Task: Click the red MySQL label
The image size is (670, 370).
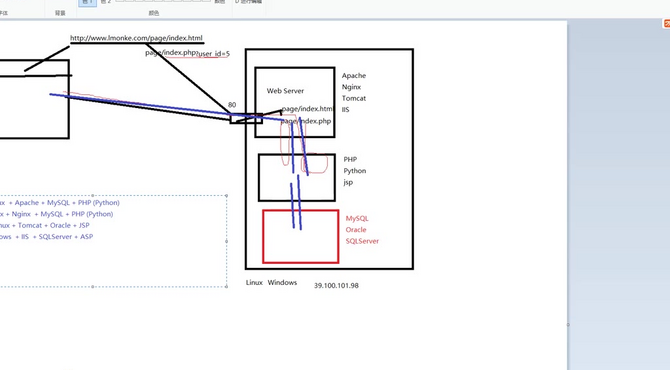Action: click(357, 218)
